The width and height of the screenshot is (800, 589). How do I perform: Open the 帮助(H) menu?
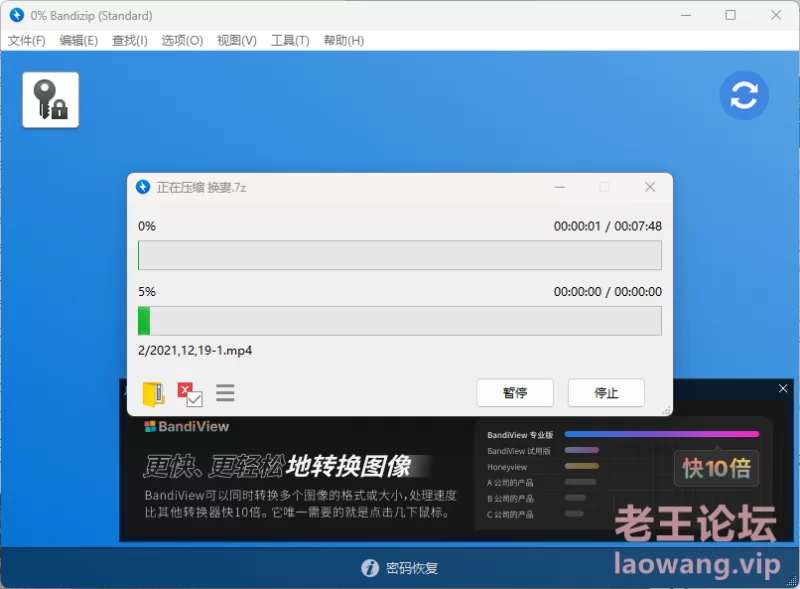(343, 40)
